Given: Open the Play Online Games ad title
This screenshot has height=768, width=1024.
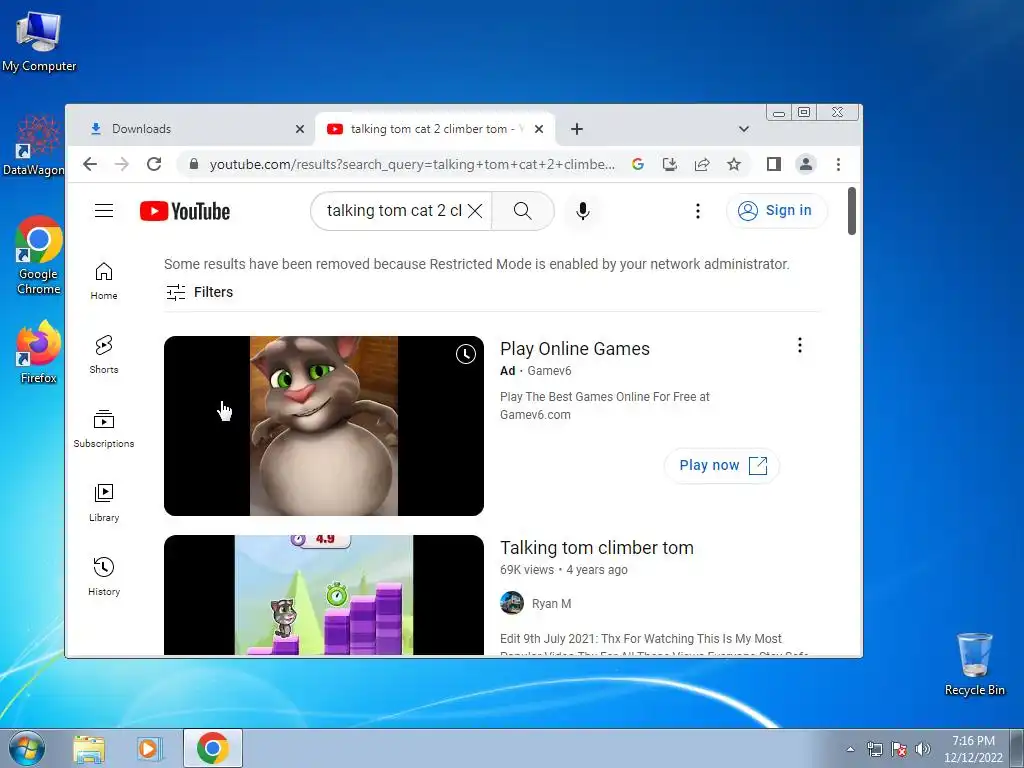Looking at the screenshot, I should pos(575,349).
